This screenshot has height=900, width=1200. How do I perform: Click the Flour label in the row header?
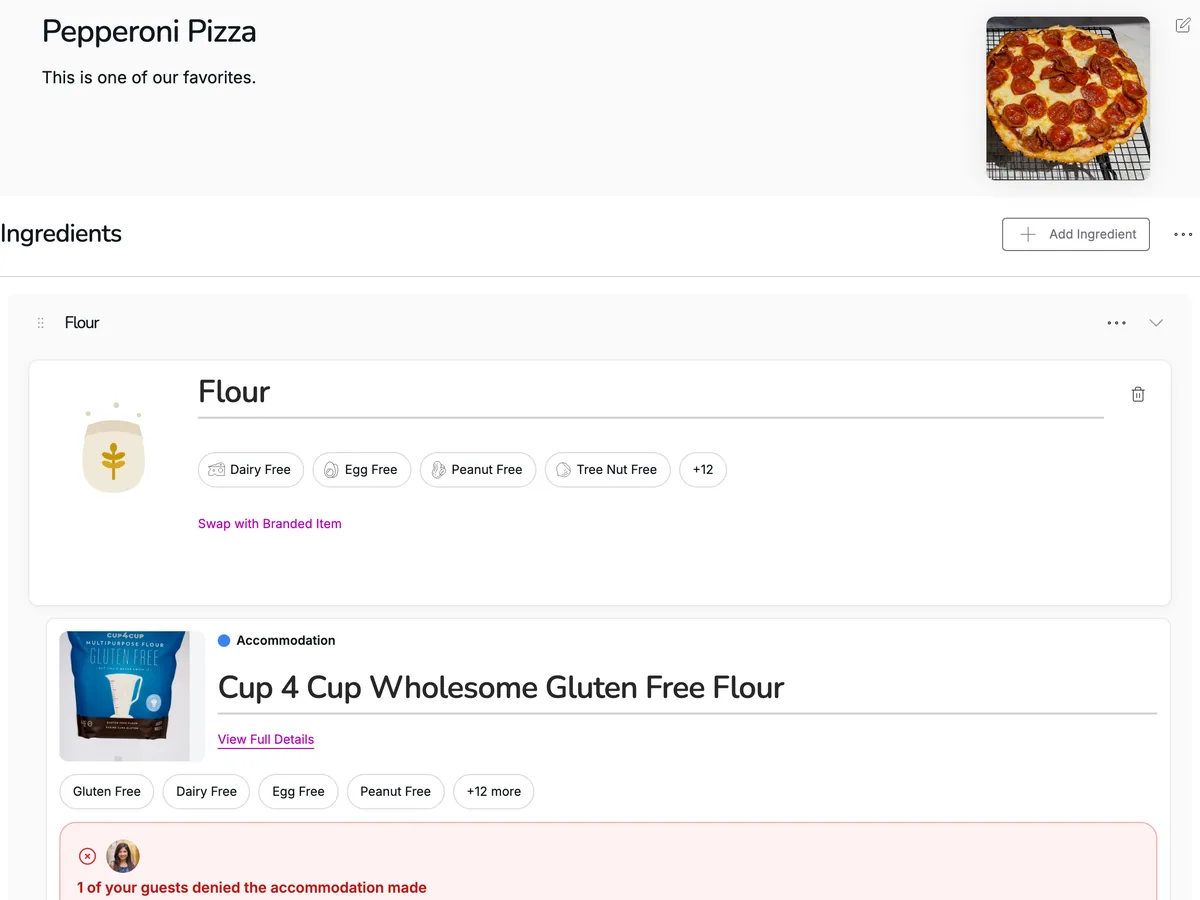82,323
